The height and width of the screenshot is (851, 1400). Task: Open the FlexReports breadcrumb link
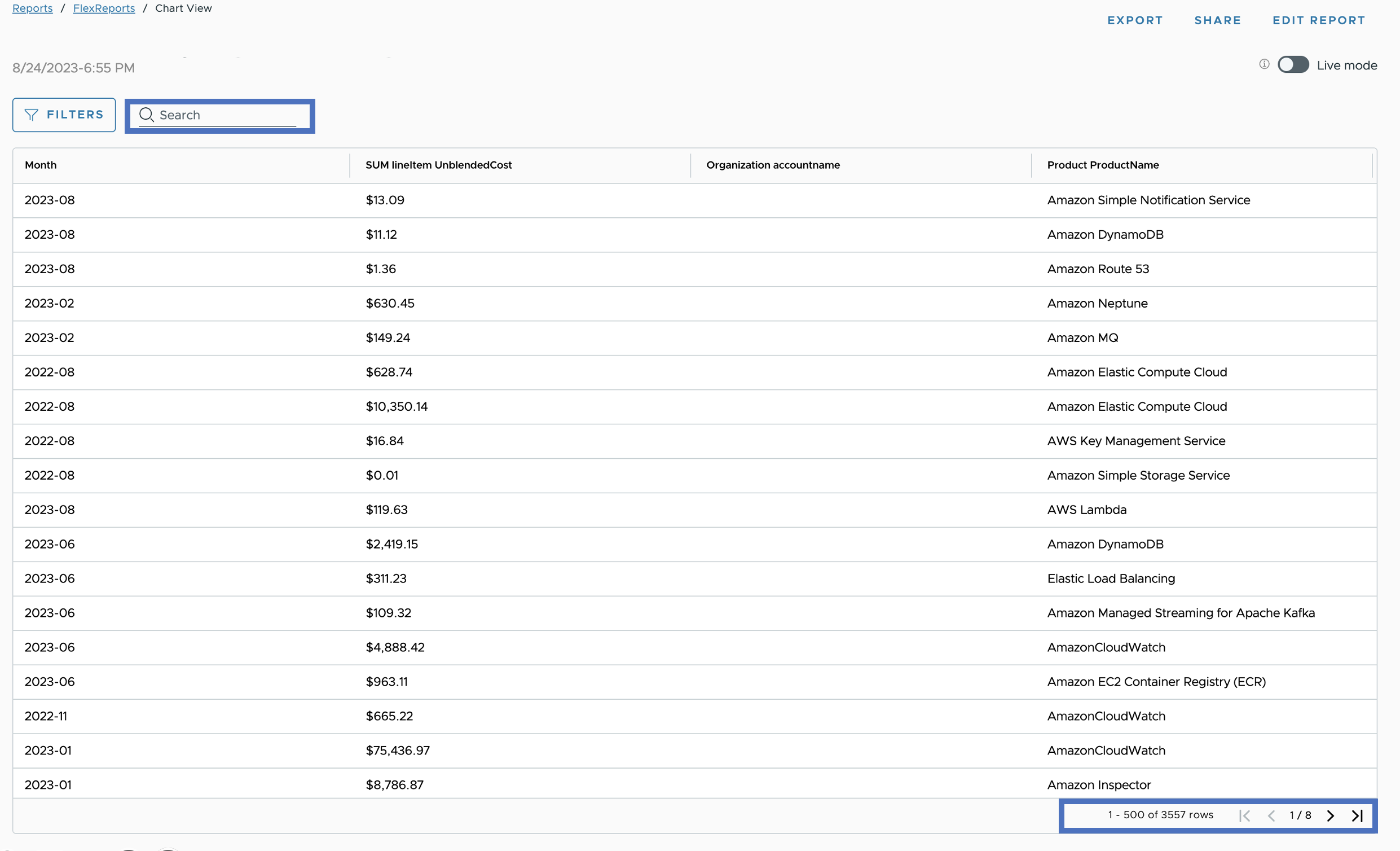[x=104, y=8]
